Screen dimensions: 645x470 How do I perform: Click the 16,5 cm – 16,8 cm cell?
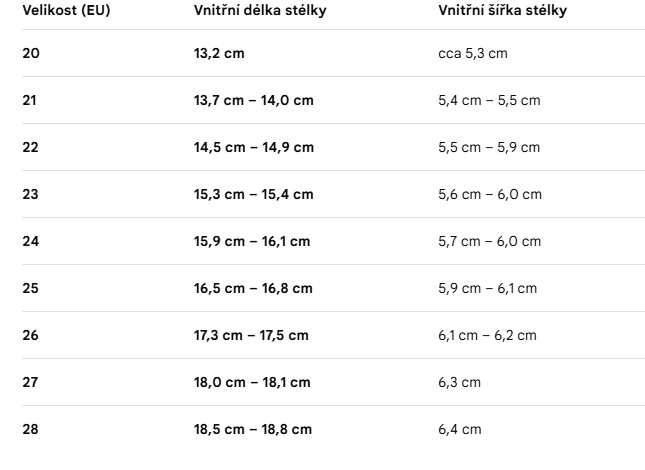(253, 288)
